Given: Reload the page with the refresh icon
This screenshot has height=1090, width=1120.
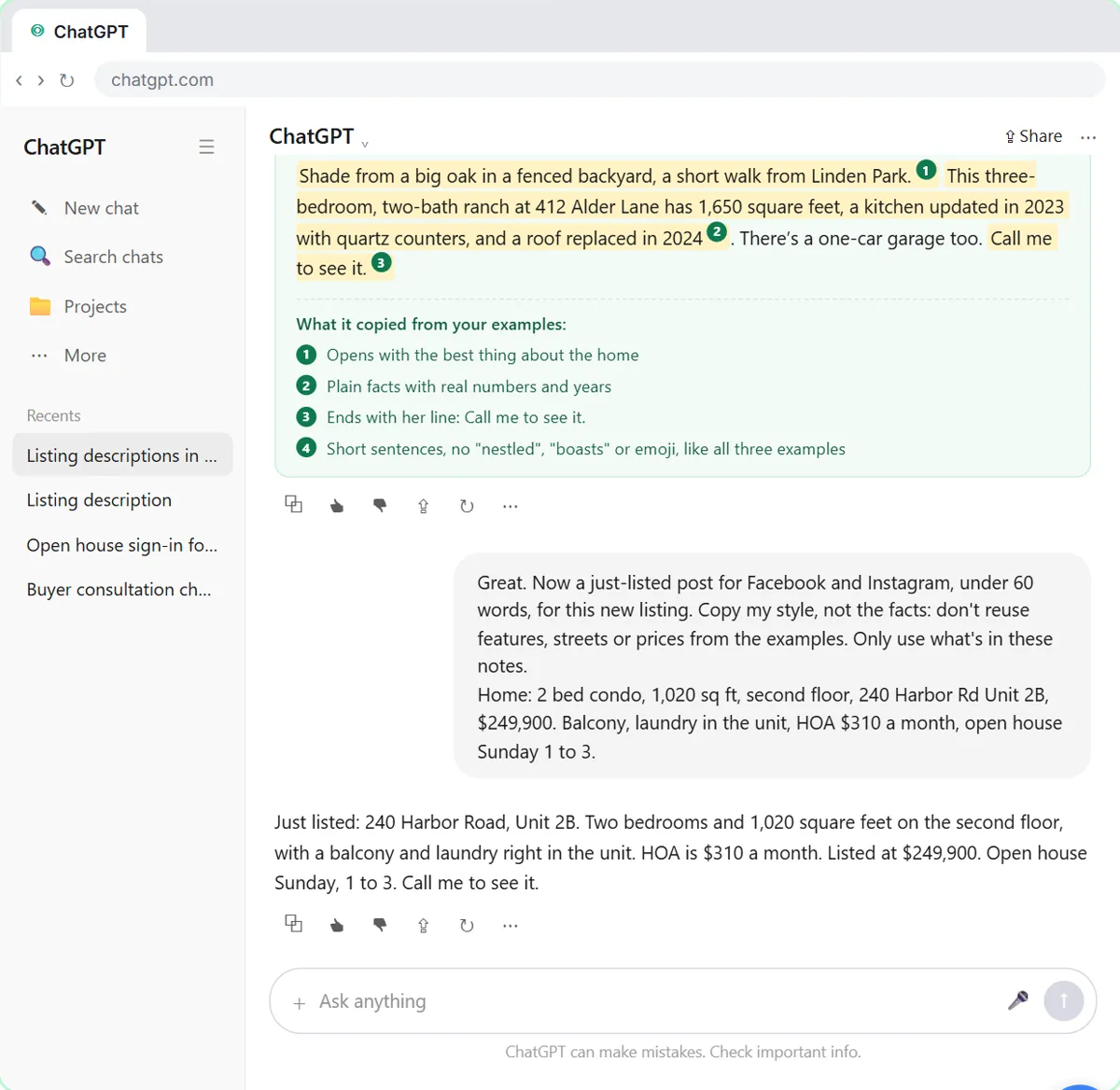Looking at the screenshot, I should point(66,80).
